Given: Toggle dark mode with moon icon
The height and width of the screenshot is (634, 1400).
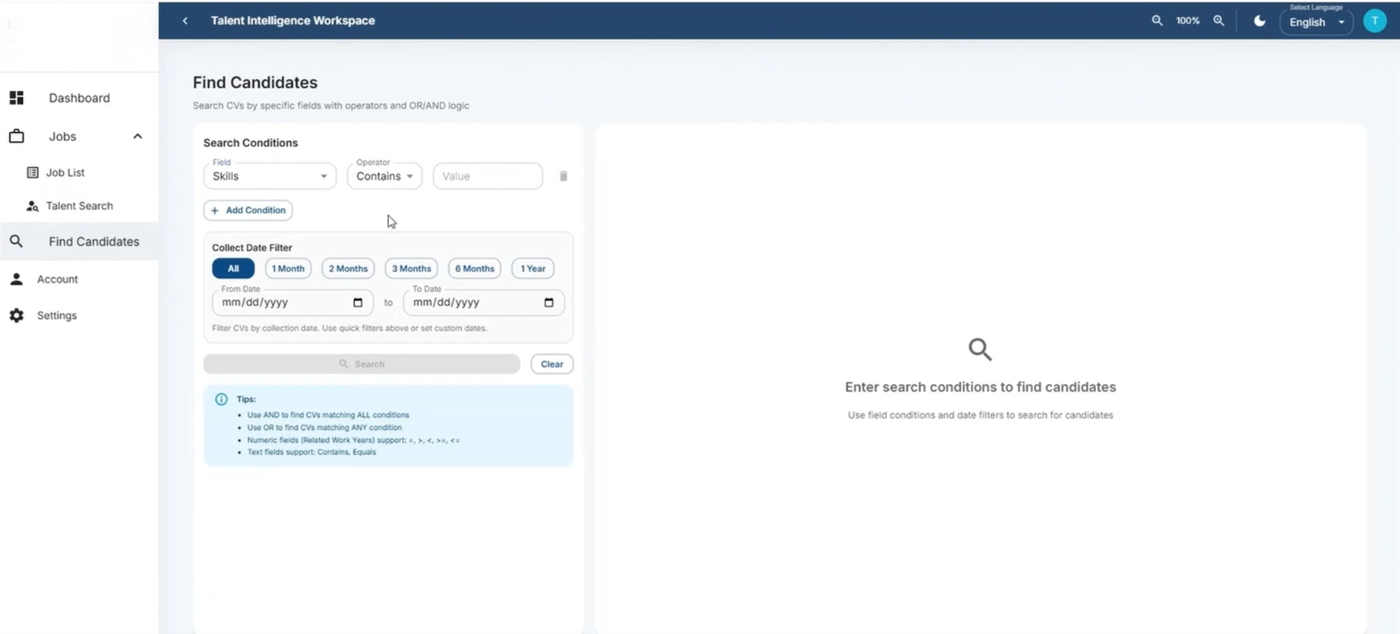Looking at the screenshot, I should [1260, 20].
